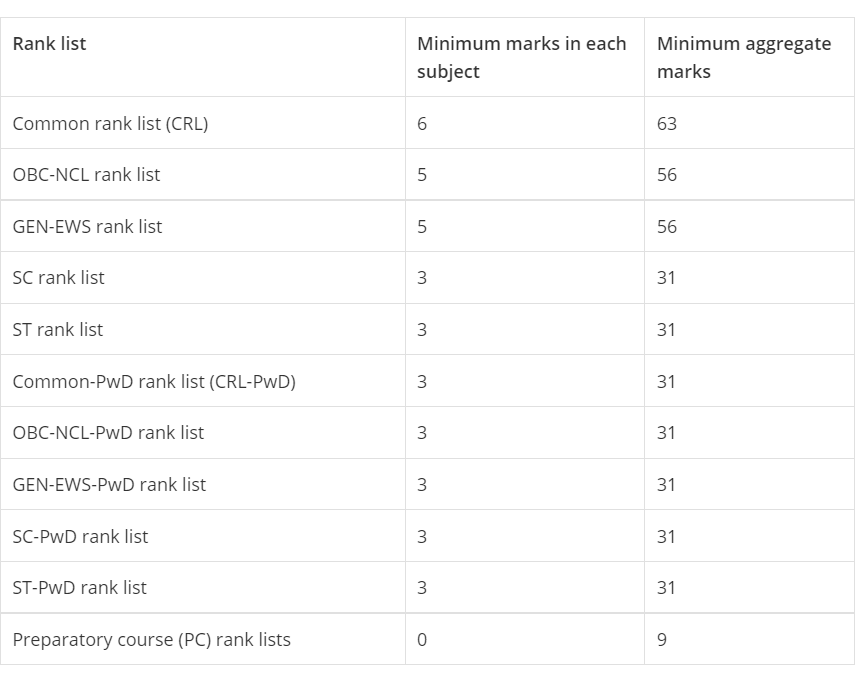The width and height of the screenshot is (866, 682).
Task: Click CRL minimum subject marks value 6
Action: pos(422,123)
